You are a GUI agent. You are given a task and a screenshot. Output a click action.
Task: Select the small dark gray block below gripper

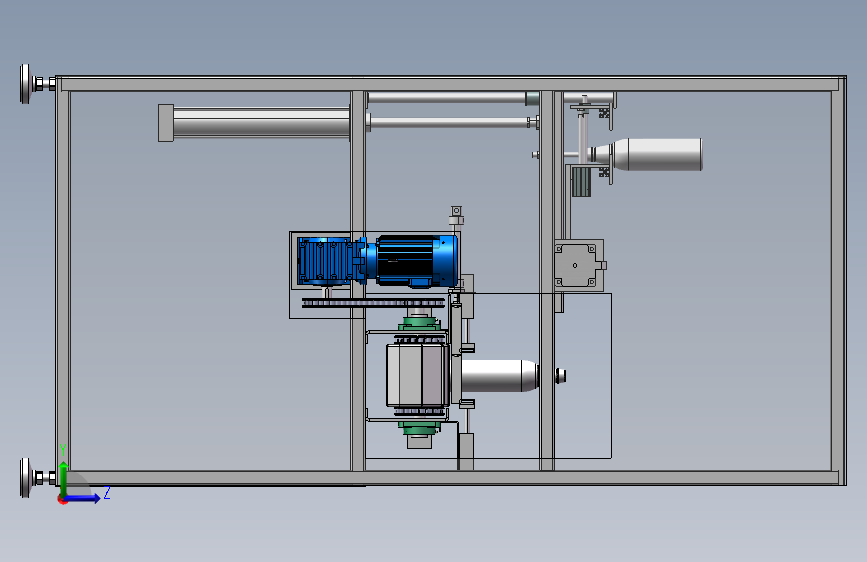coord(581,181)
